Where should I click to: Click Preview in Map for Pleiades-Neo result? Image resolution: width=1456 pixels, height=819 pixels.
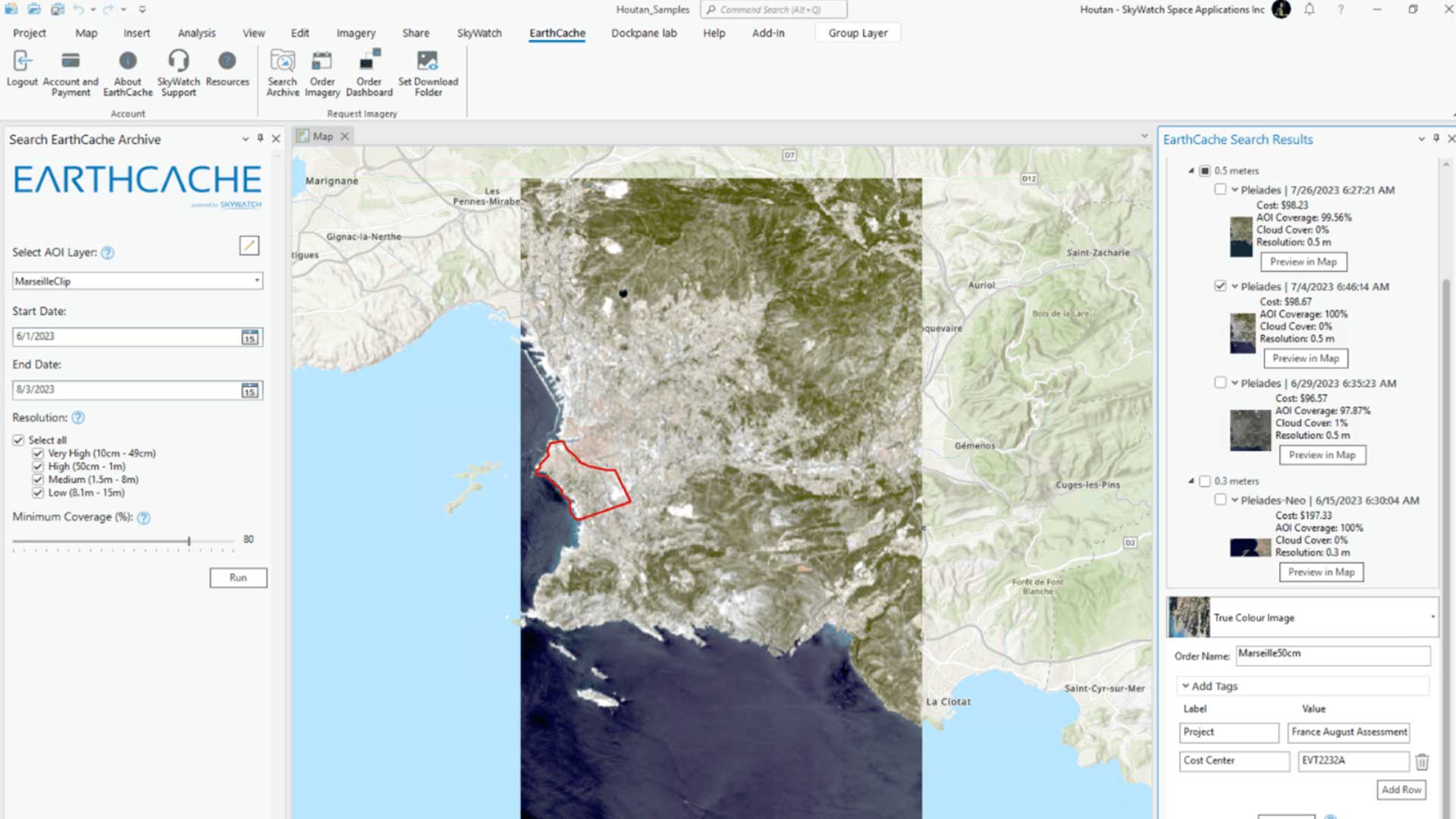tap(1321, 573)
